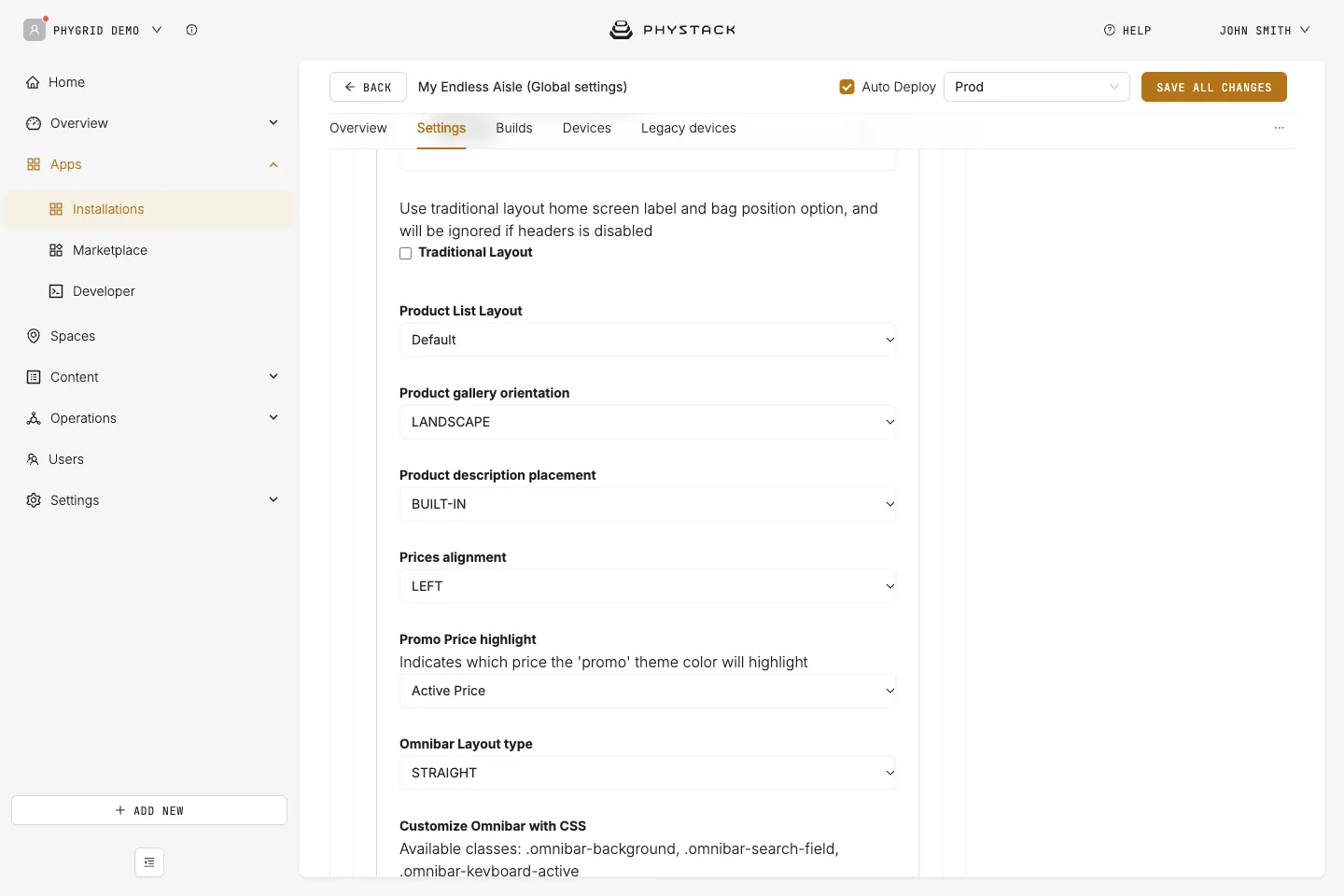Click the Operations network icon
This screenshot has width=1344, height=896.
pos(34,418)
